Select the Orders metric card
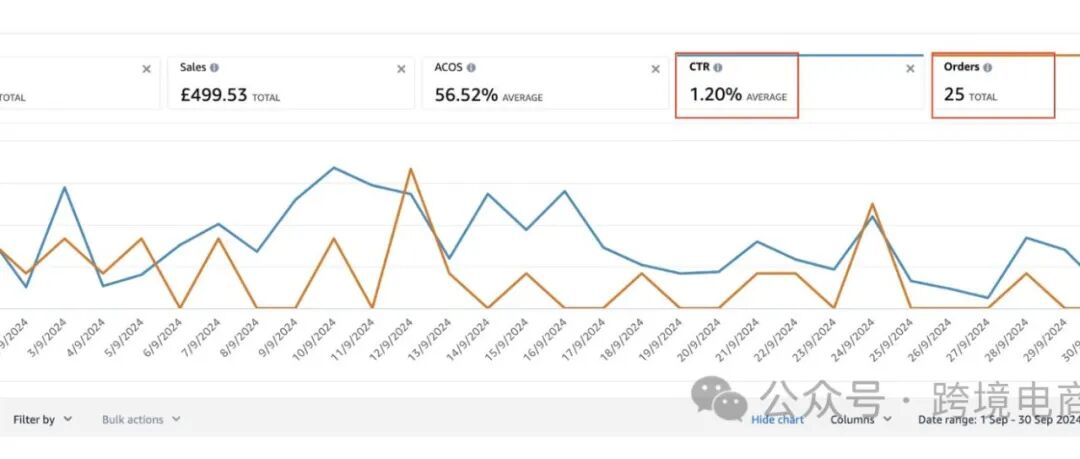1080x459 pixels. point(1006,83)
